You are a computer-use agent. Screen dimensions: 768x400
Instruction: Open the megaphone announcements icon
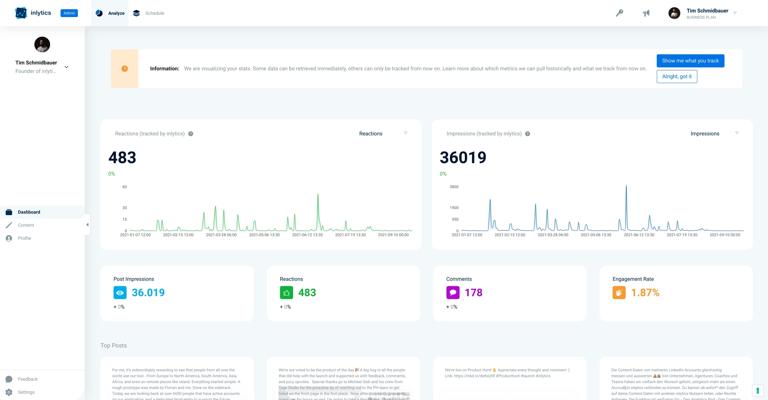click(646, 13)
